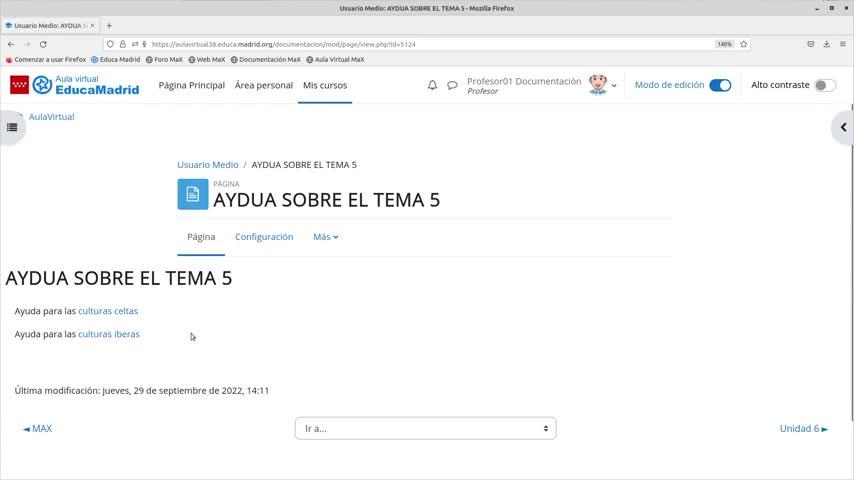Viewport: 854px width, 480px height.
Task: Open the notifications bell
Action: 432,85
